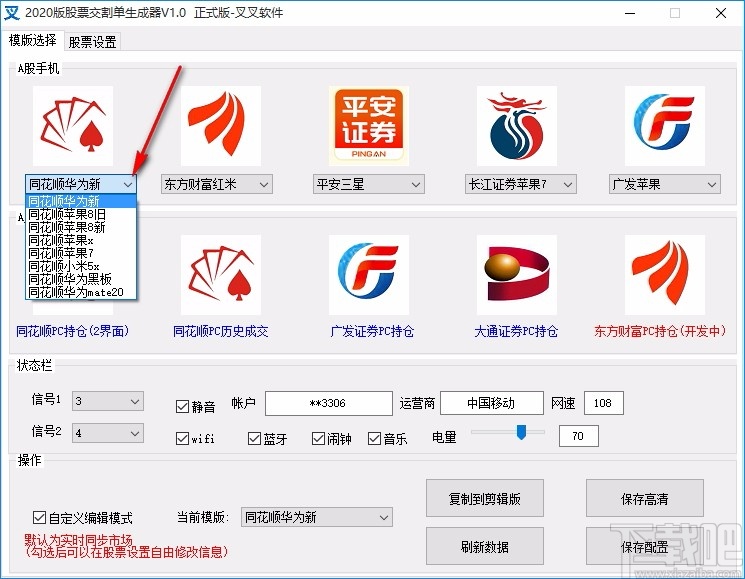The width and height of the screenshot is (745, 579).
Task: Click the 大通证券PC持仓 logo icon
Action: click(517, 275)
